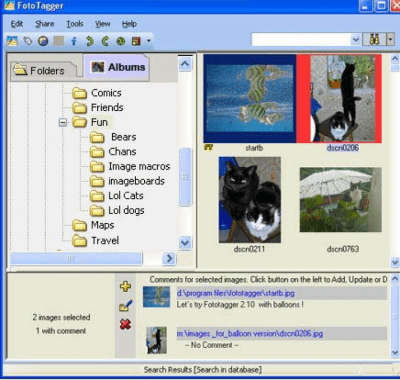The height and width of the screenshot is (380, 400).
Task: Click the 'Let's try Fototagger 2.10' comment
Action: tap(240, 305)
